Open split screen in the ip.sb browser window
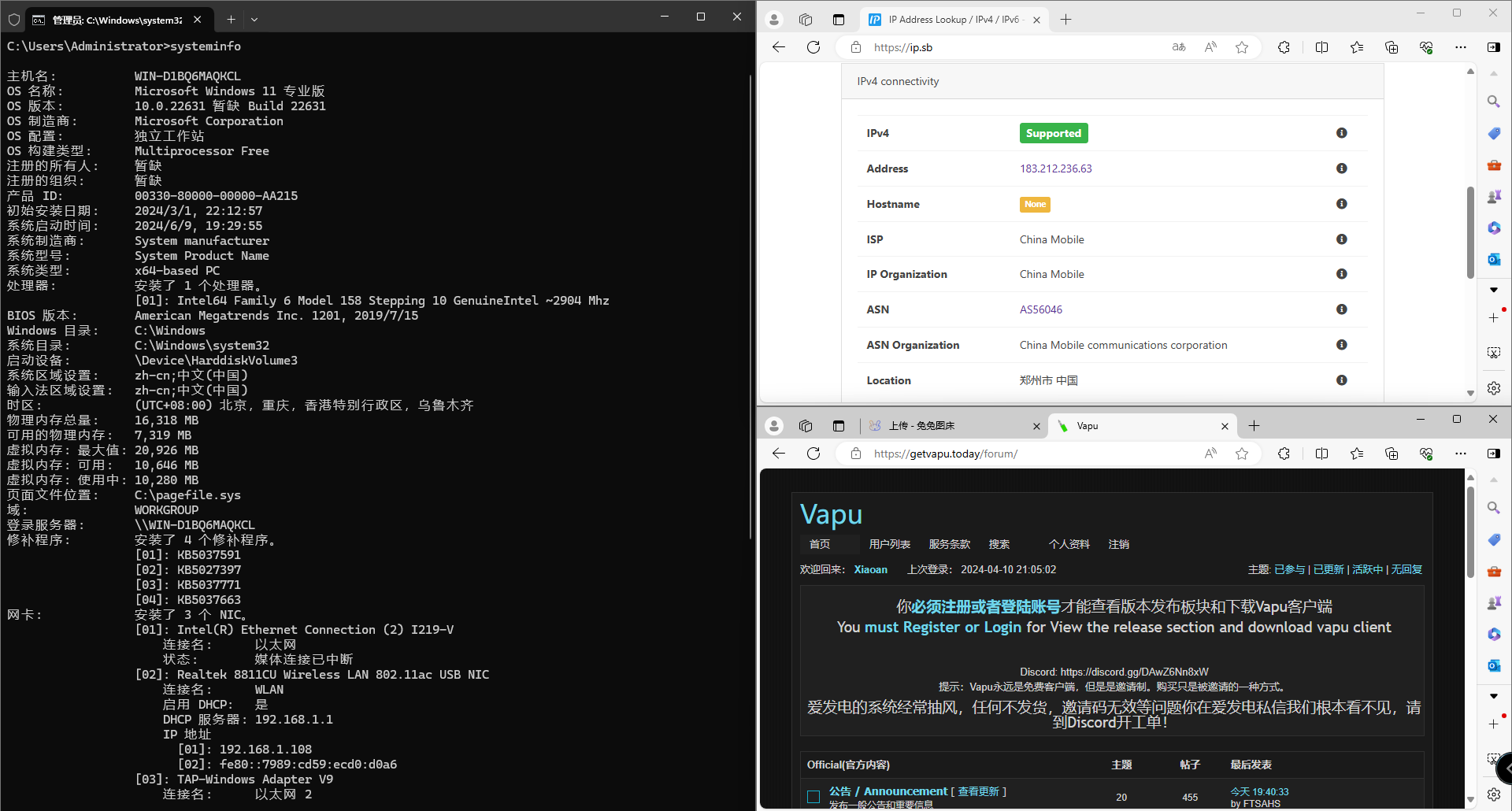This screenshot has width=1512, height=811. click(1322, 47)
